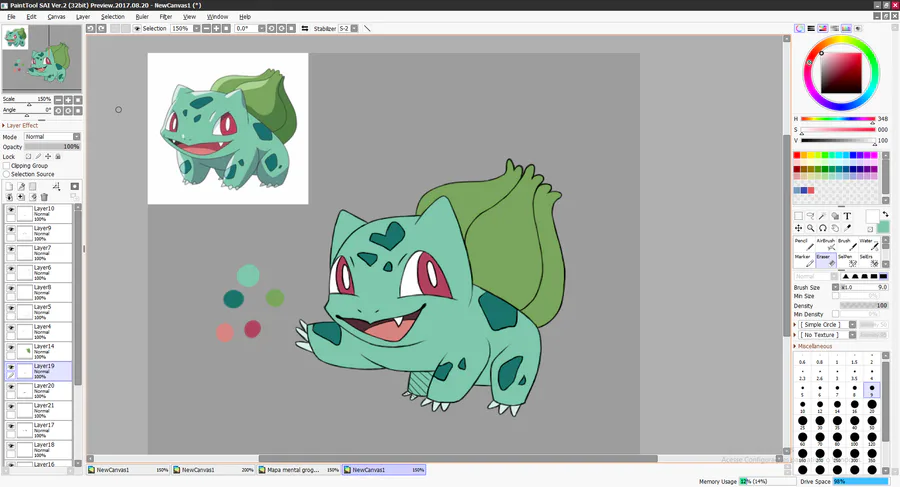Select Layer6 in the layer list

(x=39, y=272)
